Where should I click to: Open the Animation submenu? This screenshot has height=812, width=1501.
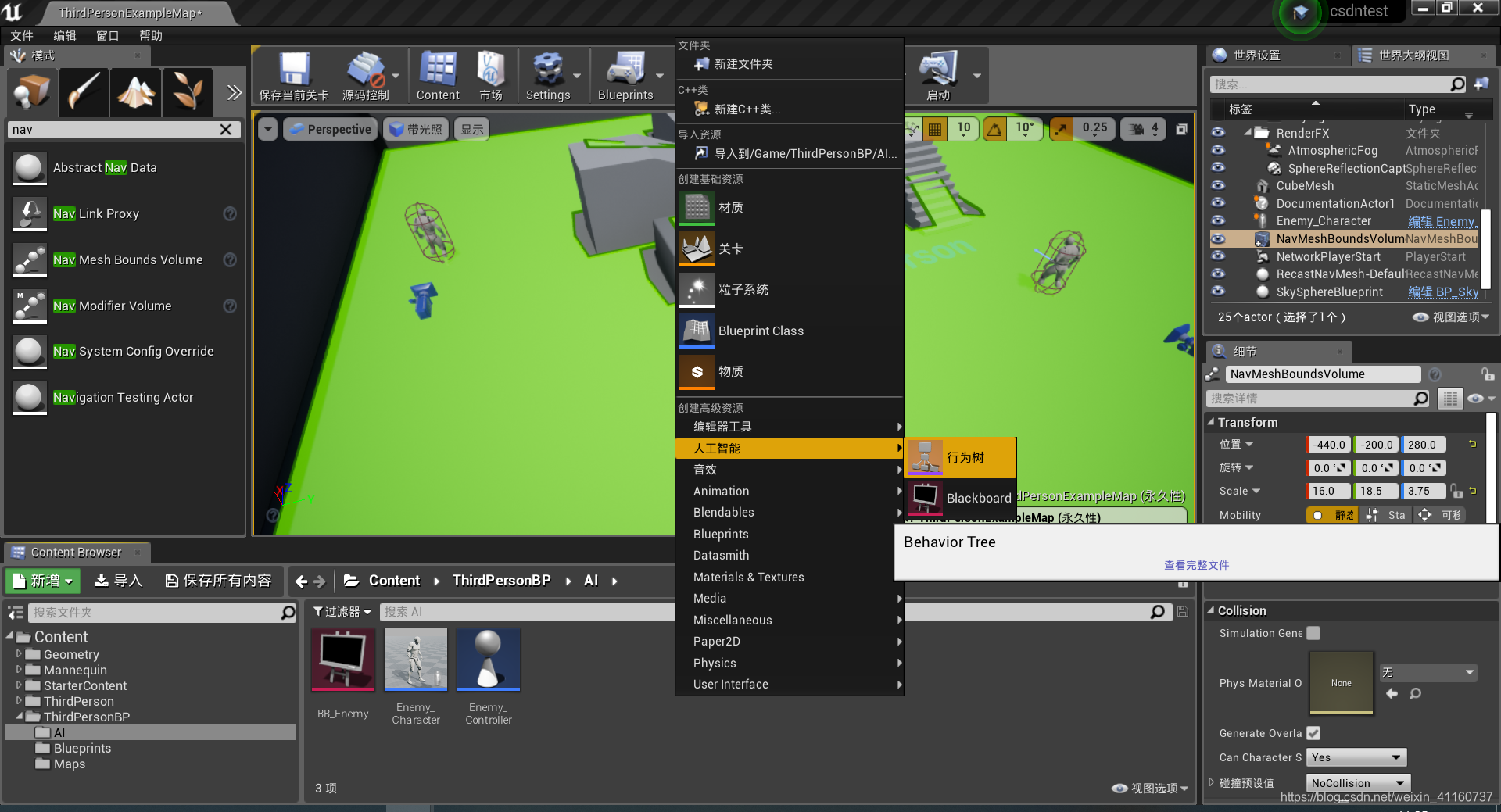pyautogui.click(x=790, y=491)
